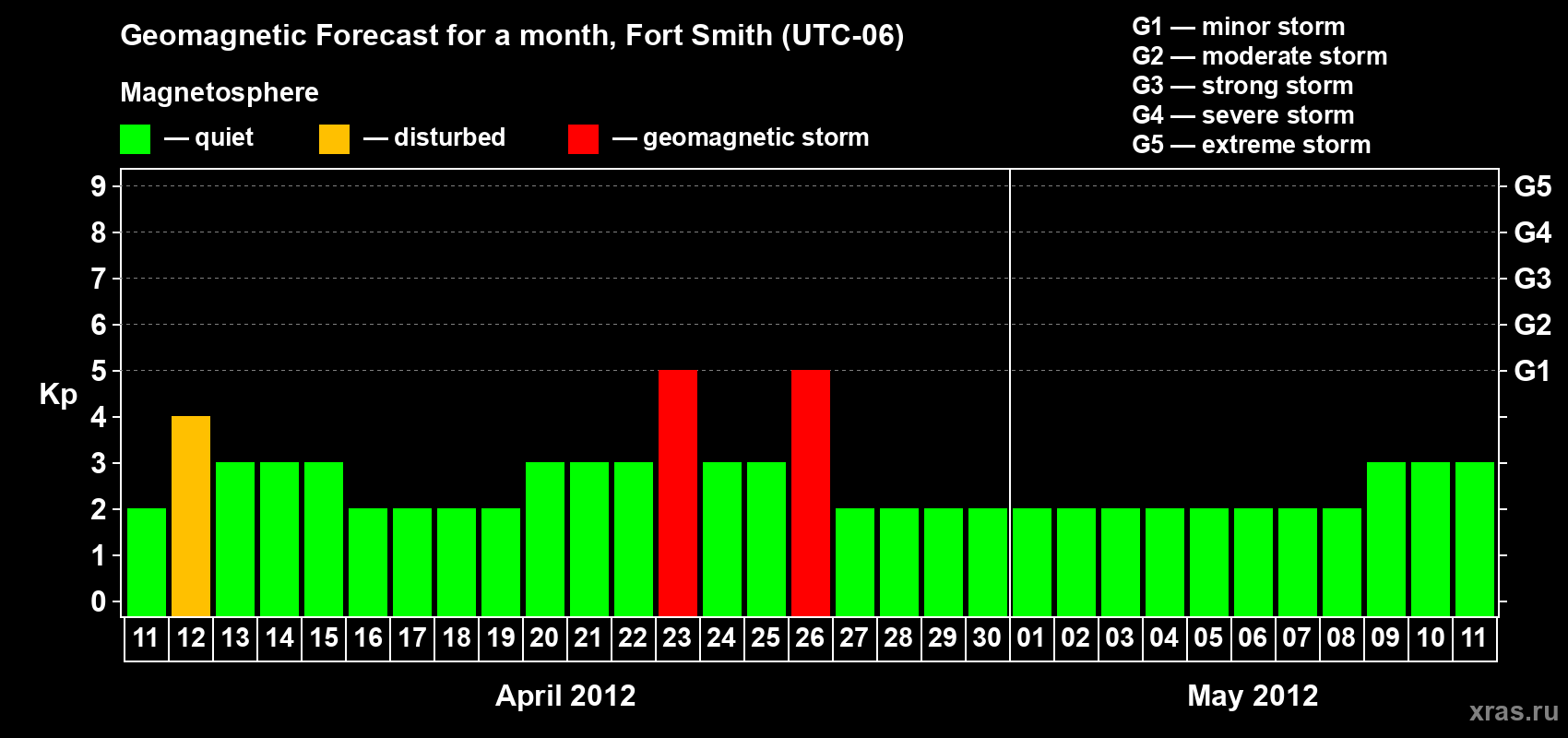This screenshot has height=738, width=1568.
Task: Click the date cell '26'
Action: click(811, 638)
